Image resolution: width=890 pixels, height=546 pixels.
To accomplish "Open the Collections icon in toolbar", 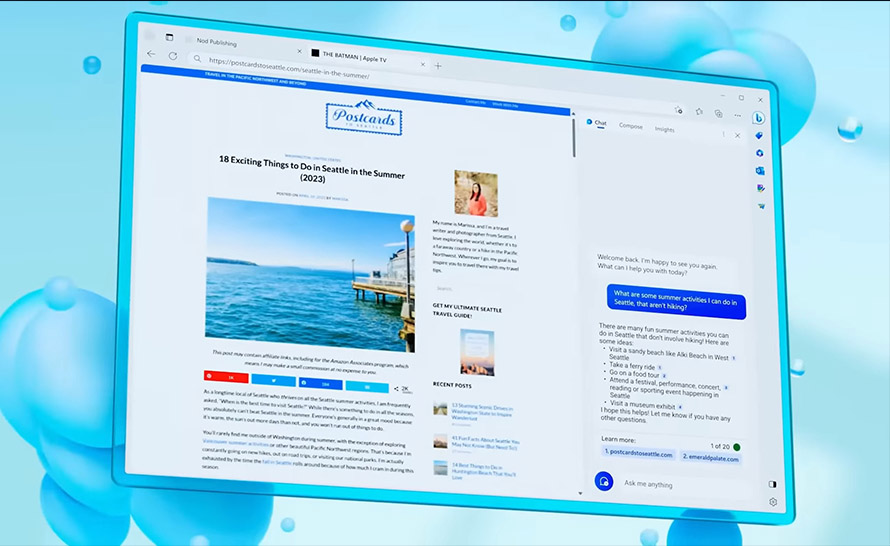I will coord(719,114).
